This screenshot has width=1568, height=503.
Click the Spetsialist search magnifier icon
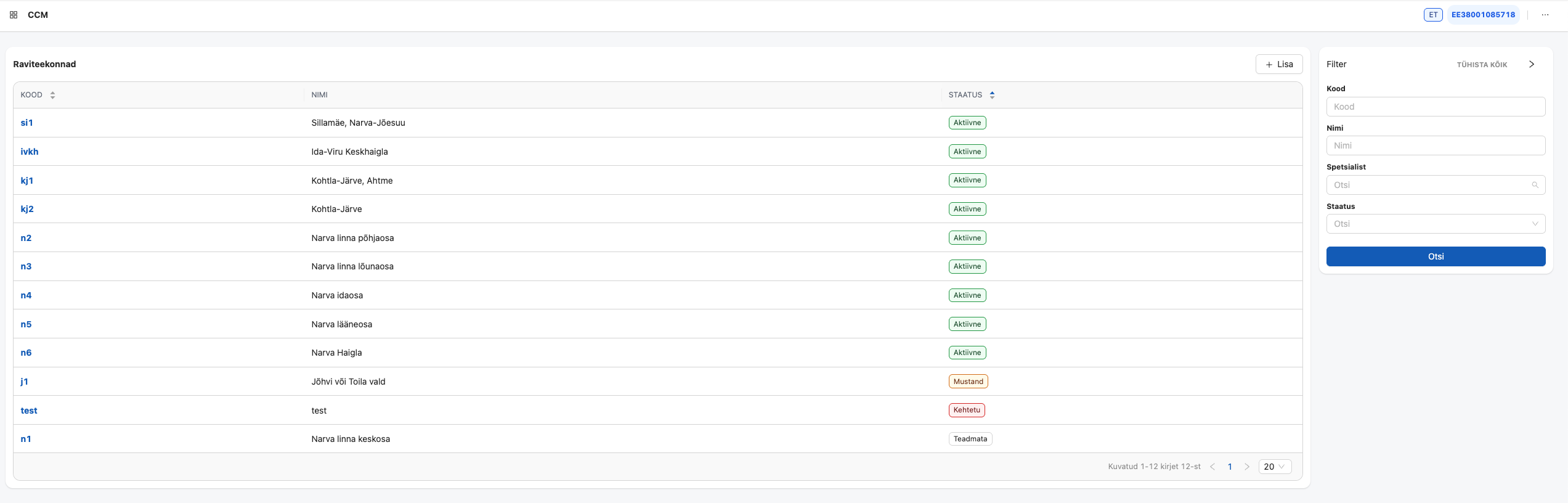pyautogui.click(x=1535, y=185)
